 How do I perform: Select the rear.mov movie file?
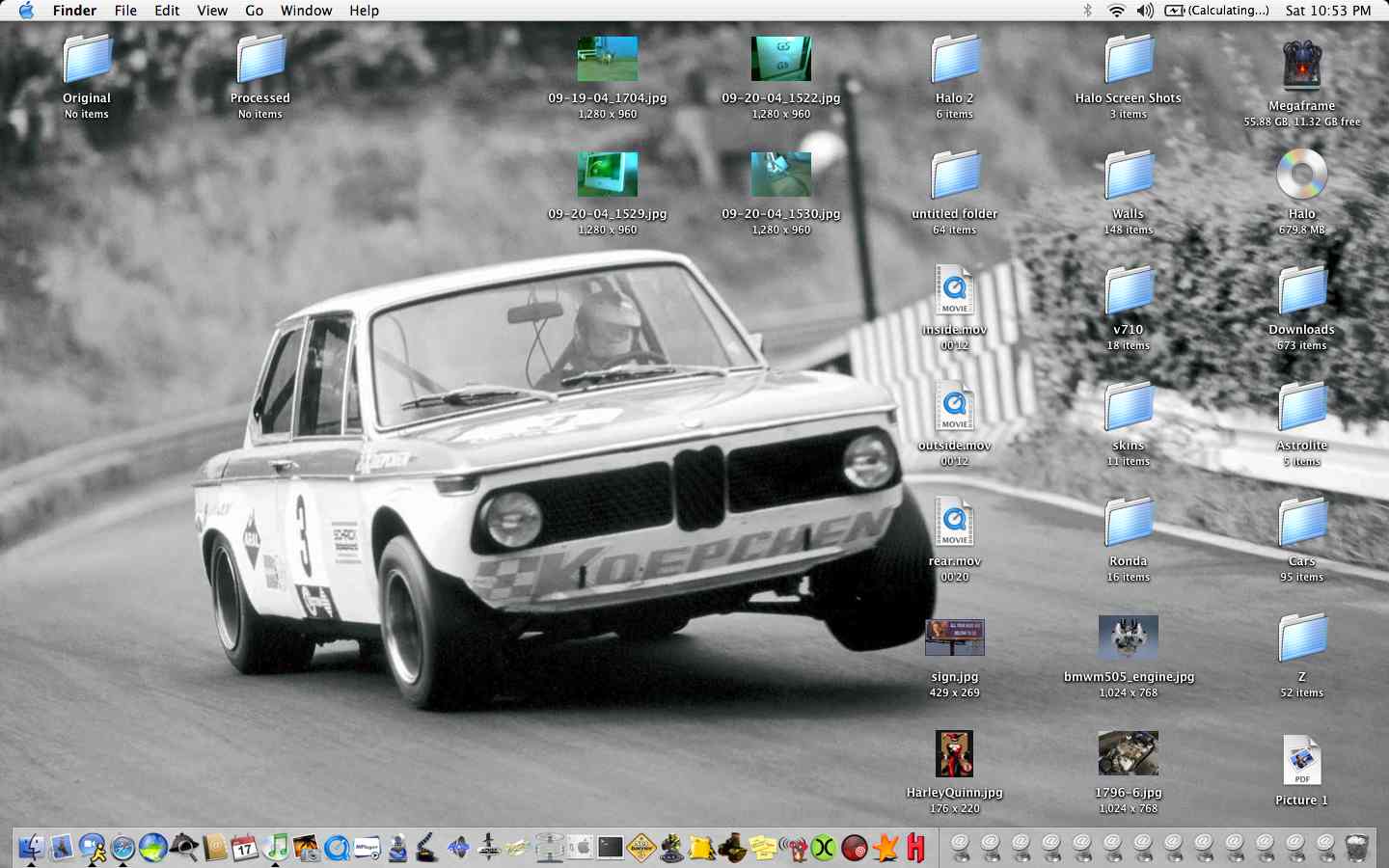[x=954, y=523]
